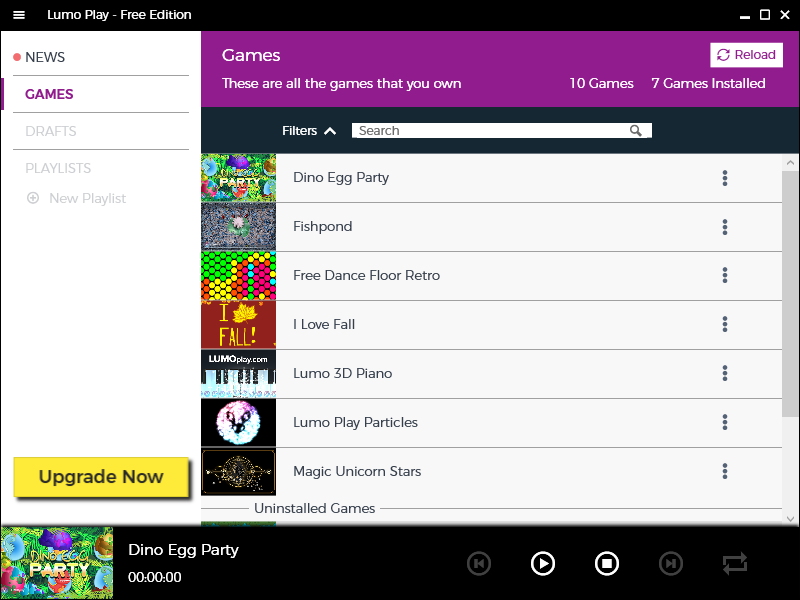
Task: Click the 'Lumo Play Particles' title
Action: click(355, 422)
